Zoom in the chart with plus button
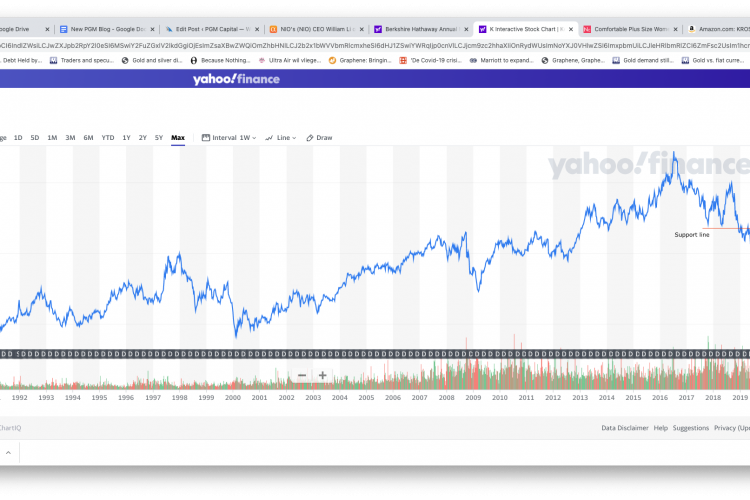 [322, 376]
